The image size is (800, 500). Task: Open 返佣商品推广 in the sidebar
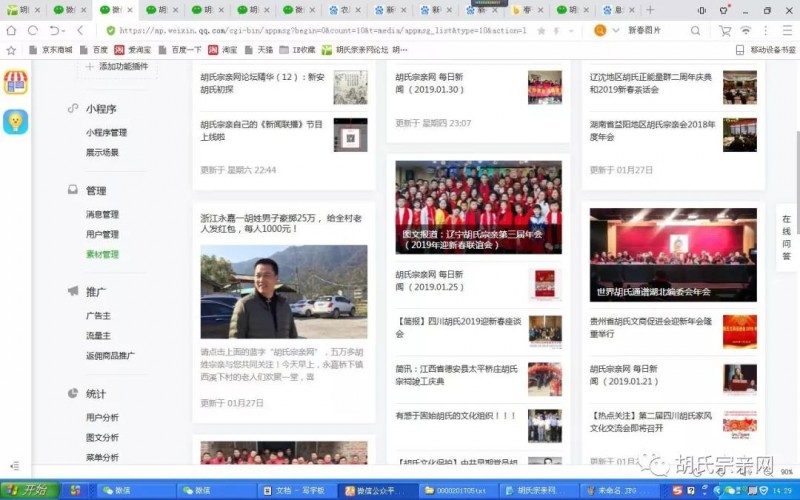click(110, 356)
